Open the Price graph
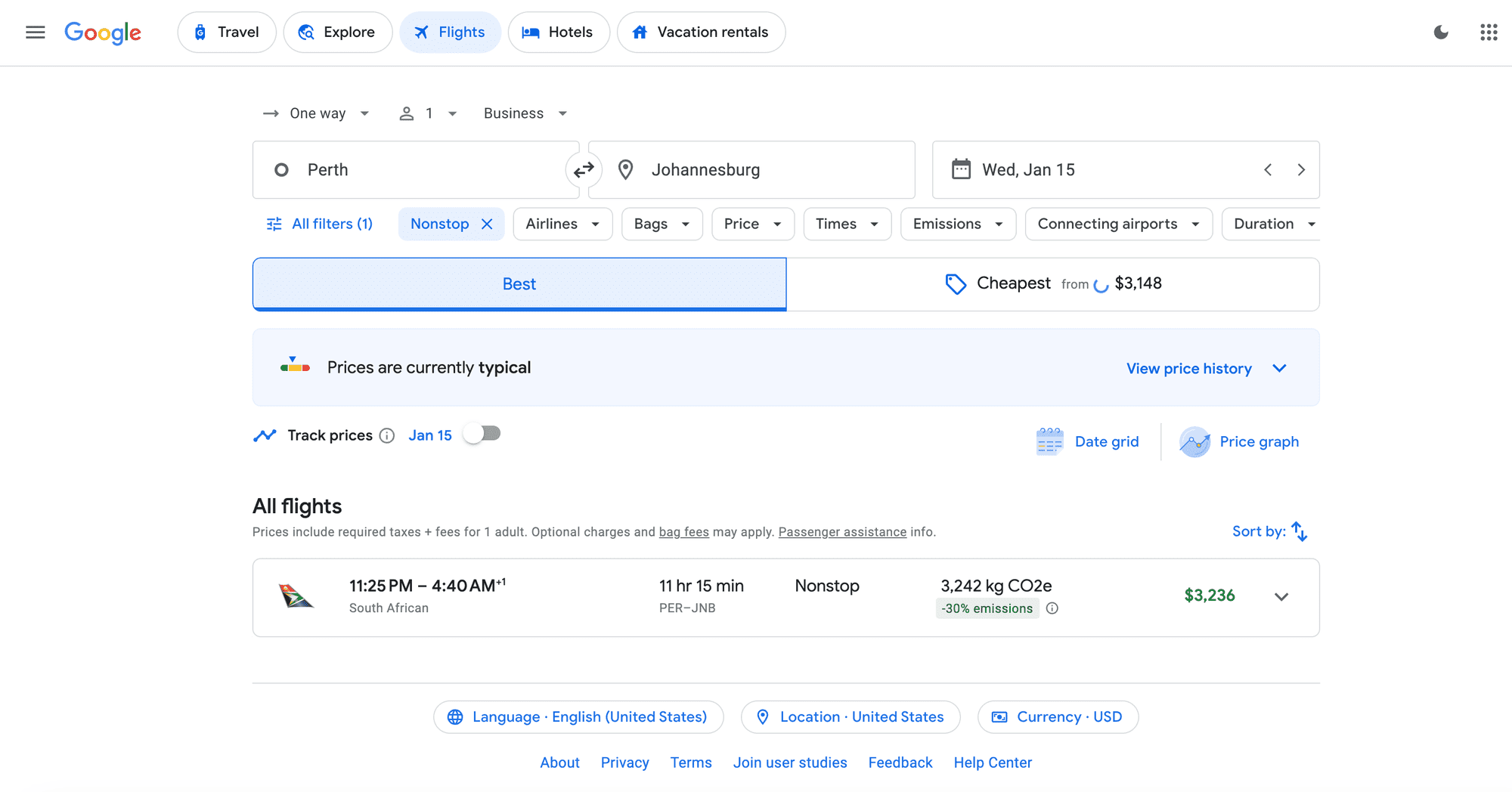 [1239, 441]
